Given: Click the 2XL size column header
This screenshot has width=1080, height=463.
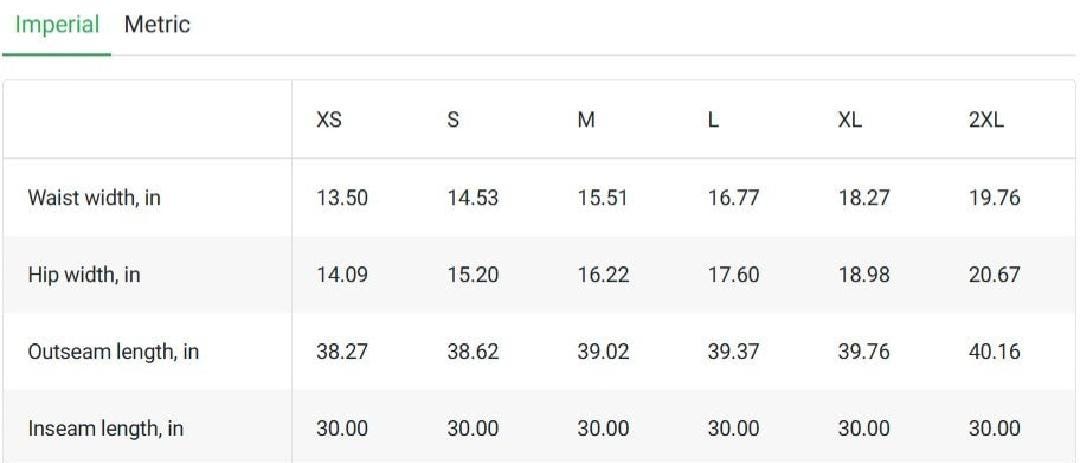Looking at the screenshot, I should click(986, 120).
